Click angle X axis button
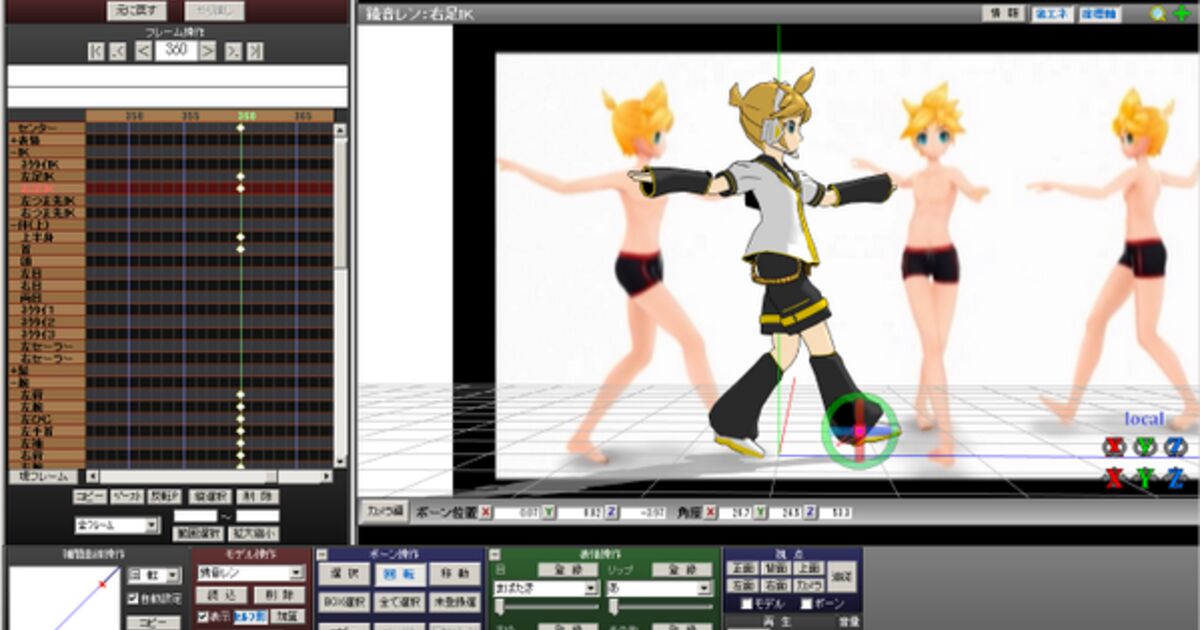Screen dimensions: 1200x630 (x=710, y=512)
